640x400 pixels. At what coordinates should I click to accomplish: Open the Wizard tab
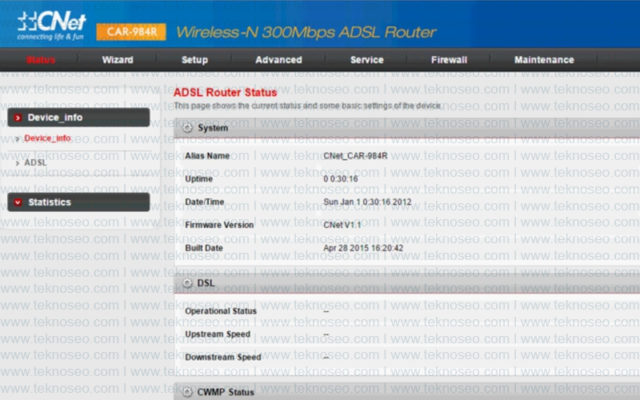pos(118,60)
